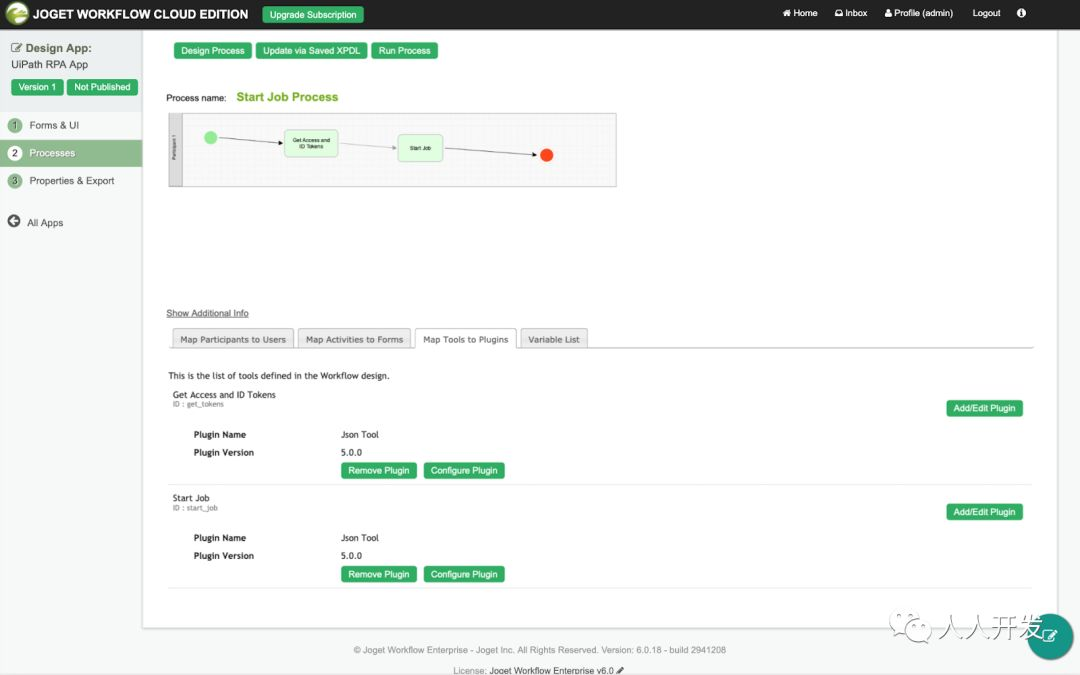Open the info icon next to Logout
The image size is (1080, 675).
click(1021, 13)
